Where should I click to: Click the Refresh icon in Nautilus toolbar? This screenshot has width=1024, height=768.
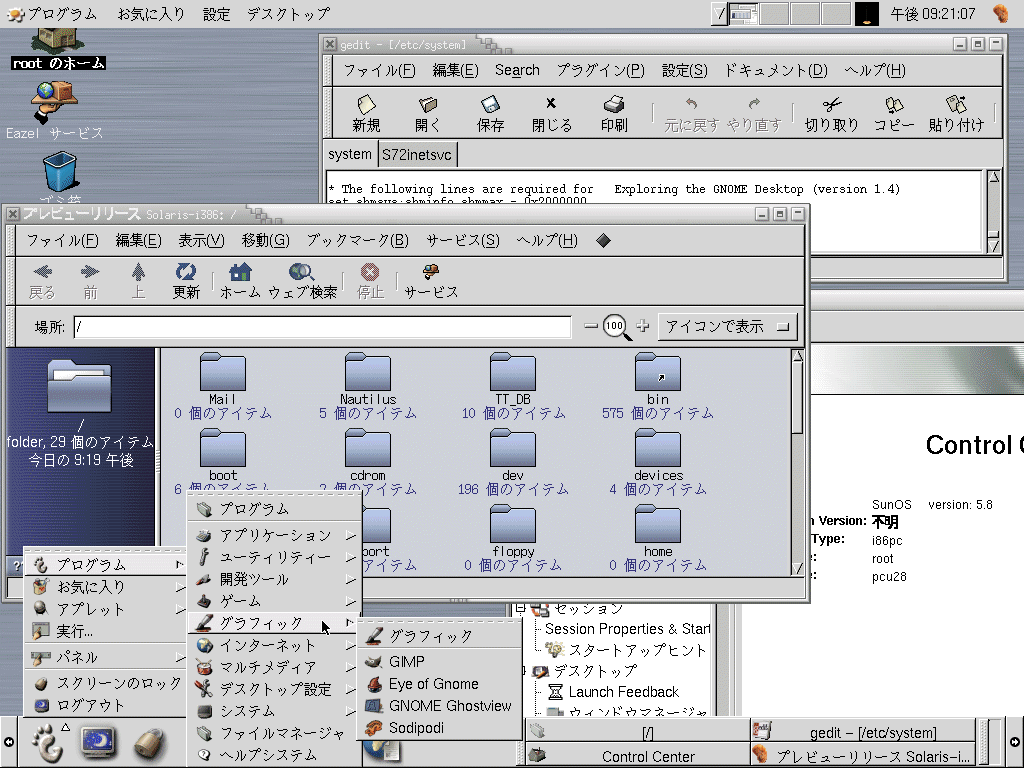pos(186,272)
